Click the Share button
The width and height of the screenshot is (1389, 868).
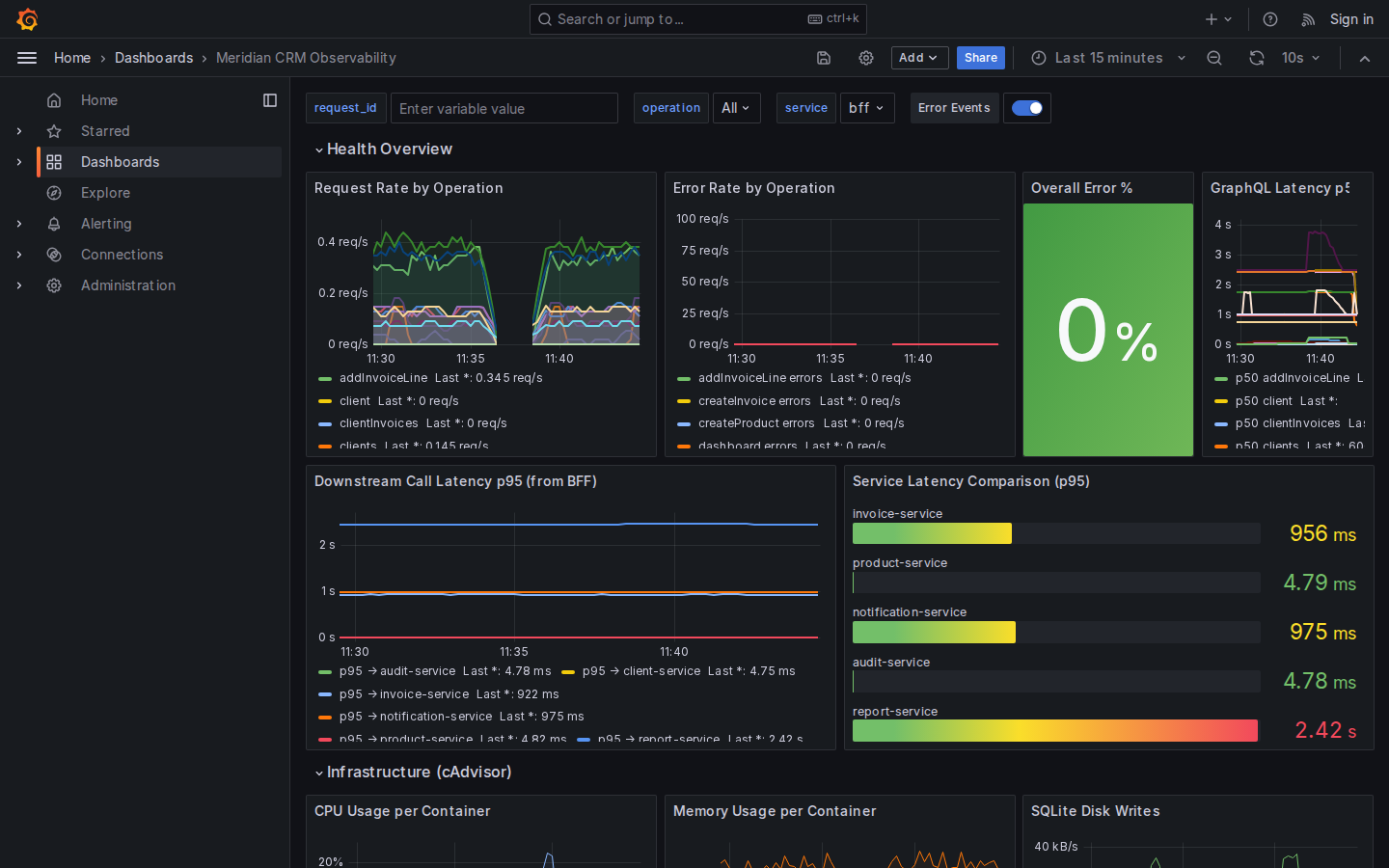pyautogui.click(x=981, y=58)
